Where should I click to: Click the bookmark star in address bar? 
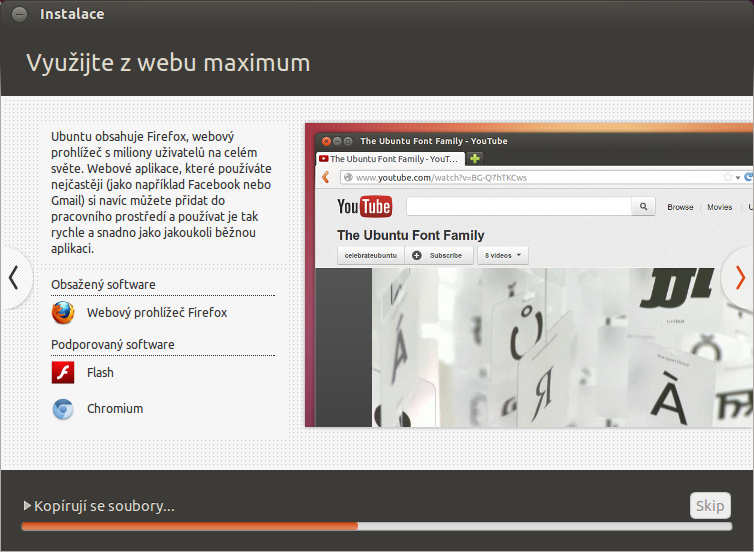pyautogui.click(x=728, y=177)
